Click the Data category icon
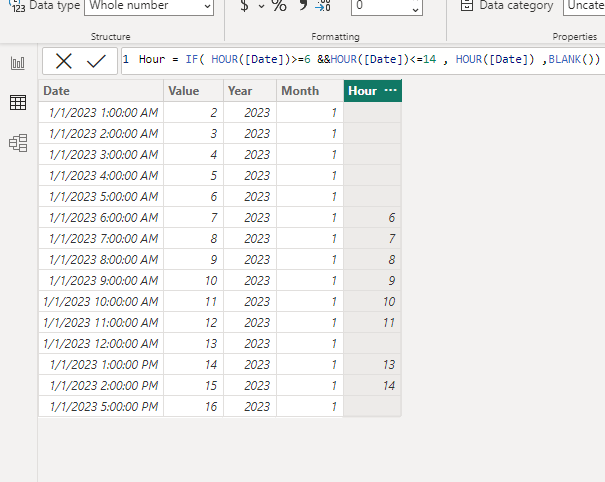Image resolution: width=605 pixels, height=482 pixels. click(x=467, y=5)
